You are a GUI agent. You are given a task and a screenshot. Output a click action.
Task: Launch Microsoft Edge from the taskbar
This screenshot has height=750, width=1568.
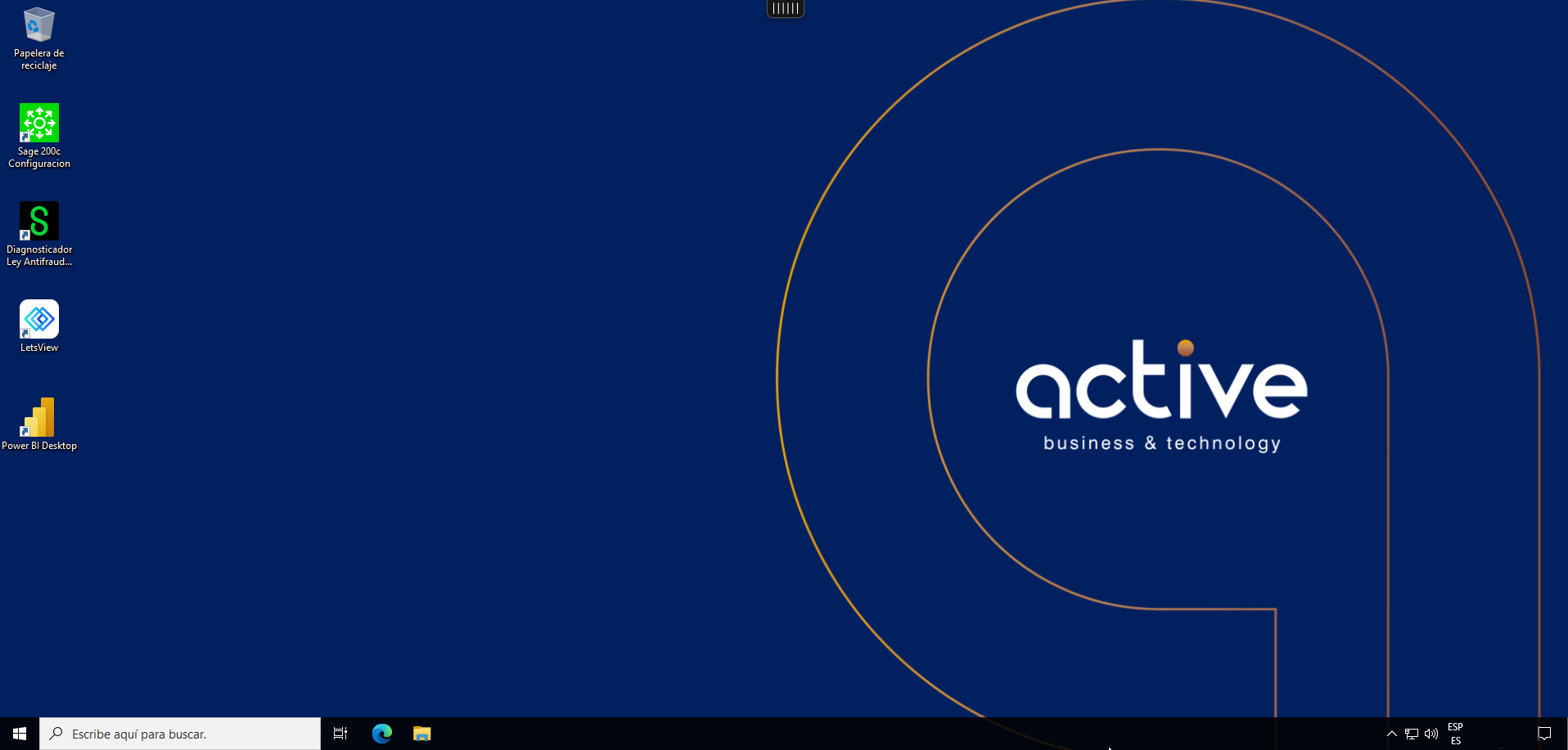(382, 734)
